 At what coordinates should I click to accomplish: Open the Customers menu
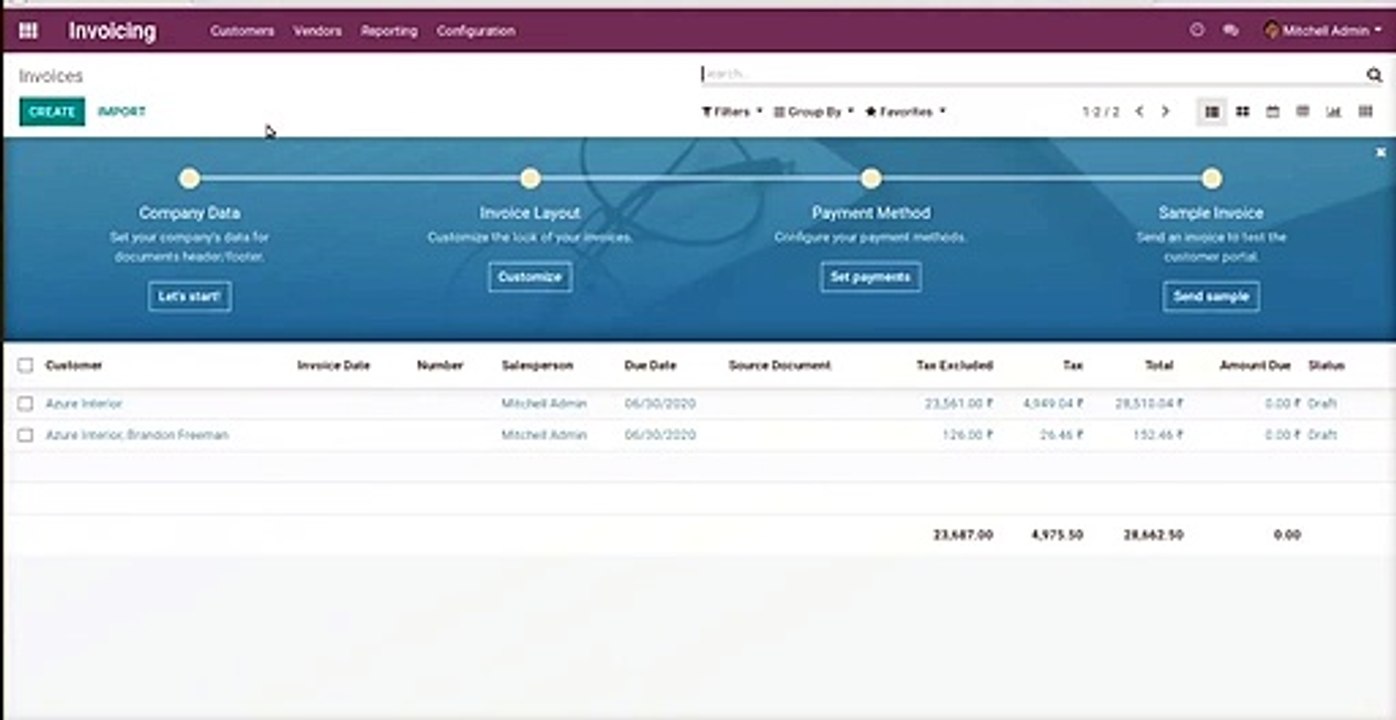[x=242, y=31]
